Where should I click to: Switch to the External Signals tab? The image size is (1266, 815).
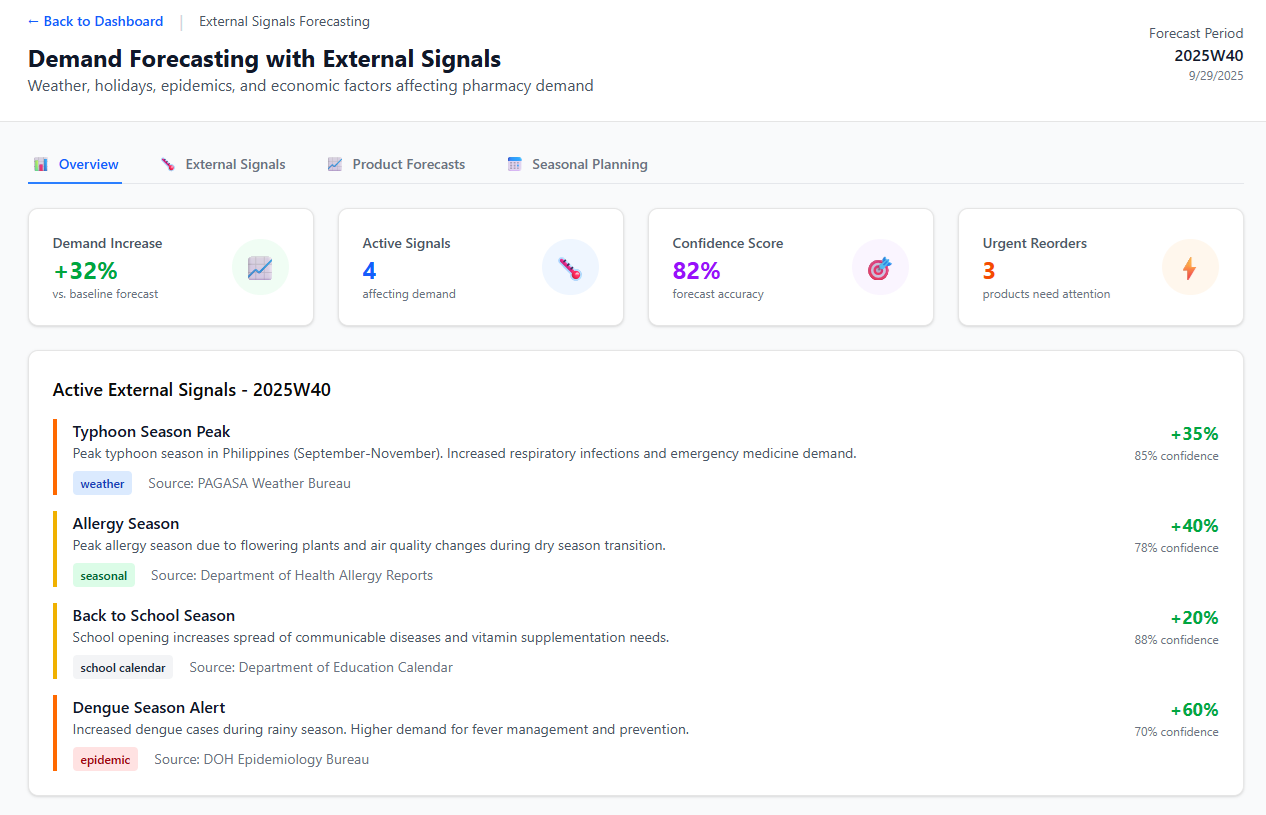[x=234, y=163]
